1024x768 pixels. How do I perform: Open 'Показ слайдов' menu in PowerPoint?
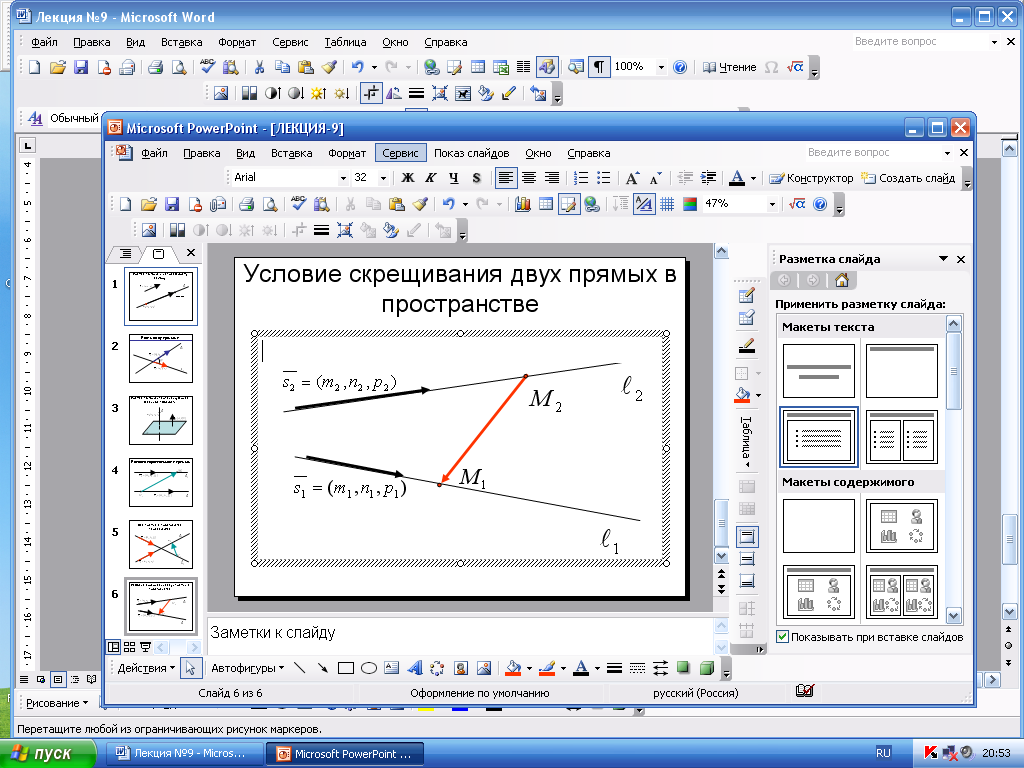tap(472, 153)
